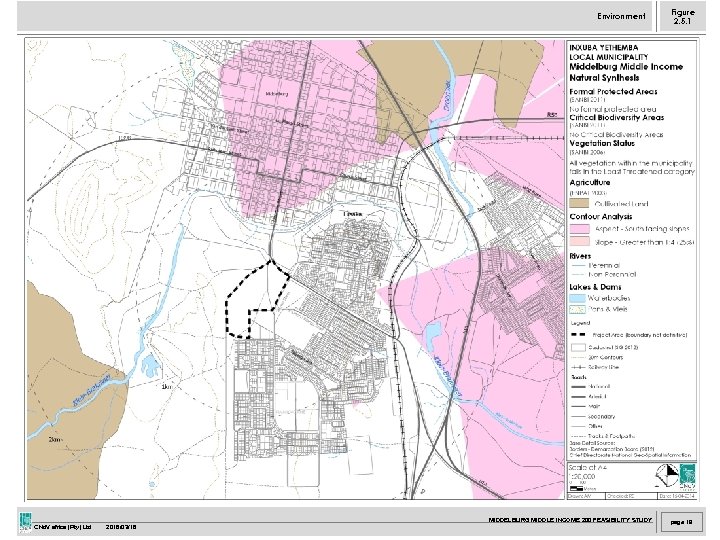Image resolution: width=720 pixels, height=540 pixels.
Task: Click the 'Non Perennial' legend label
Action: pyautogui.click(x=612, y=275)
